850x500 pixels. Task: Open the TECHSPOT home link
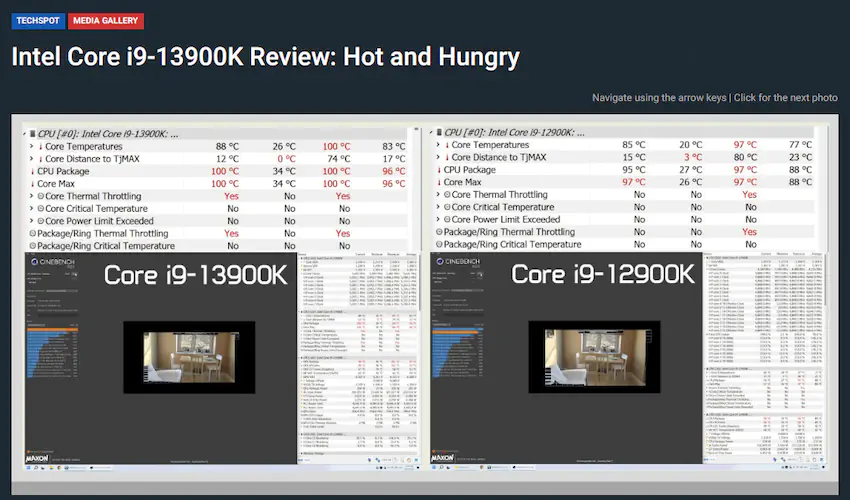[x=38, y=21]
